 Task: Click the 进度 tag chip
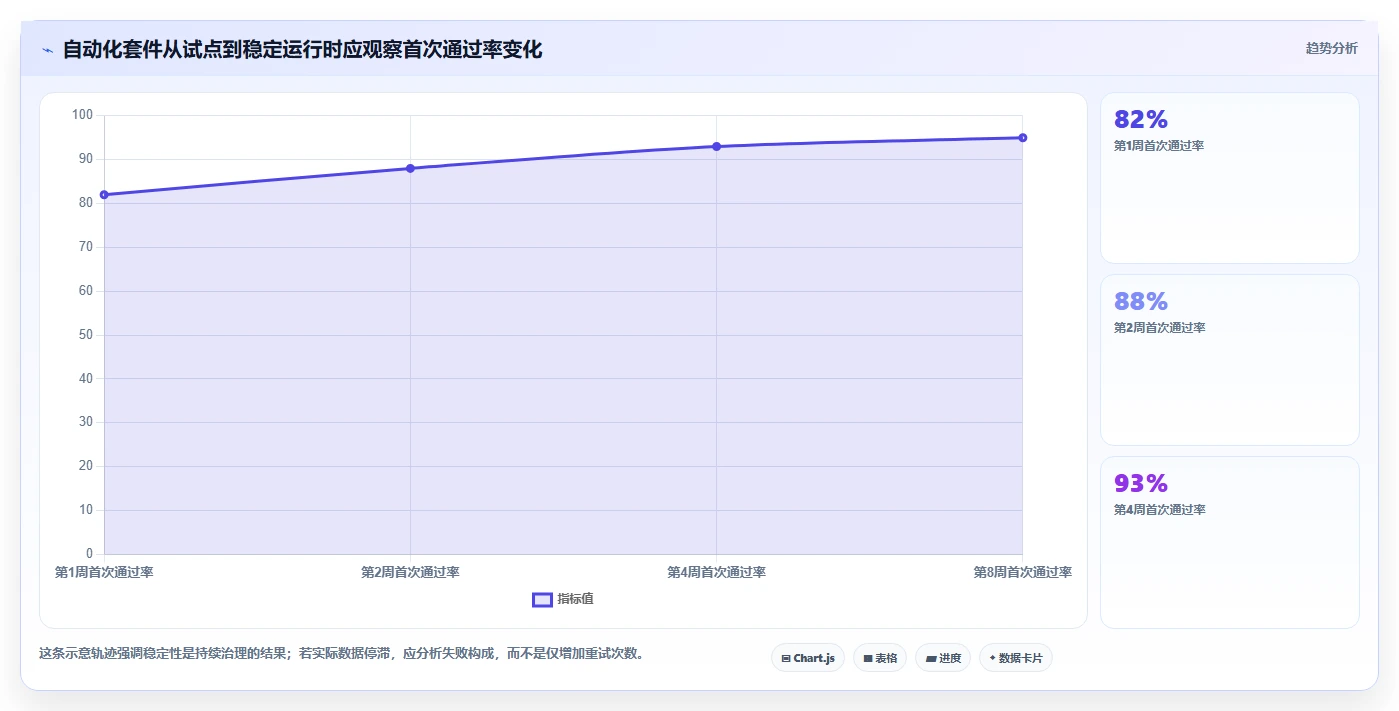tap(943, 658)
